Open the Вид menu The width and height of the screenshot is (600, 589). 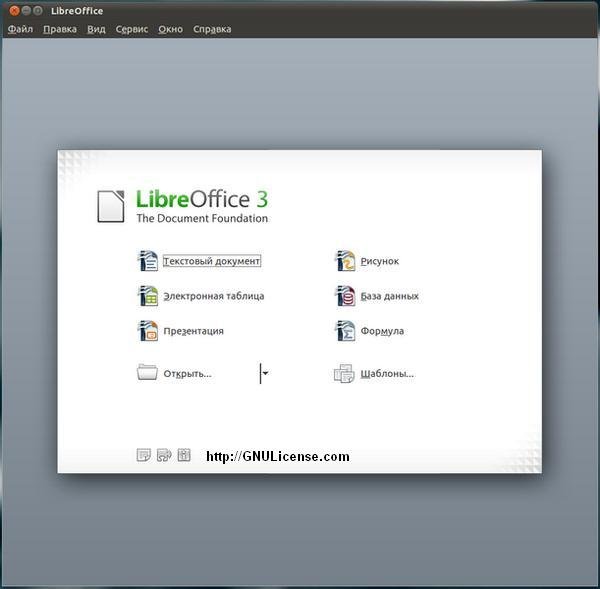[x=96, y=29]
